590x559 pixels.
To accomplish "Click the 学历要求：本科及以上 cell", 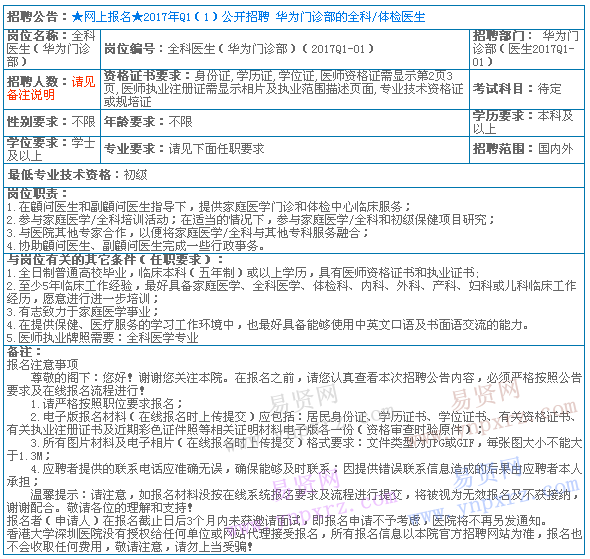I will coord(526,122).
